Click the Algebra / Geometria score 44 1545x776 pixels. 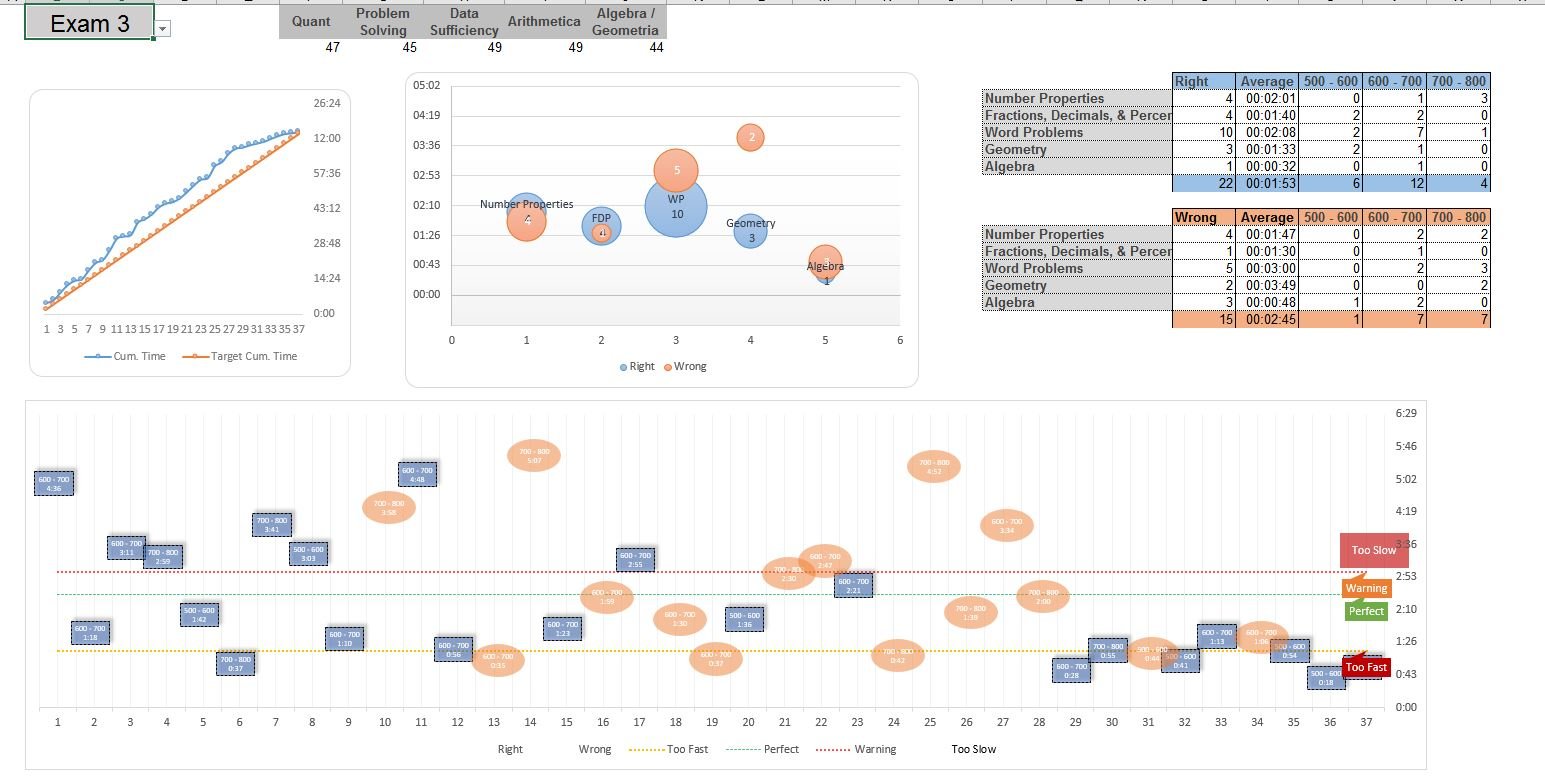click(x=656, y=47)
